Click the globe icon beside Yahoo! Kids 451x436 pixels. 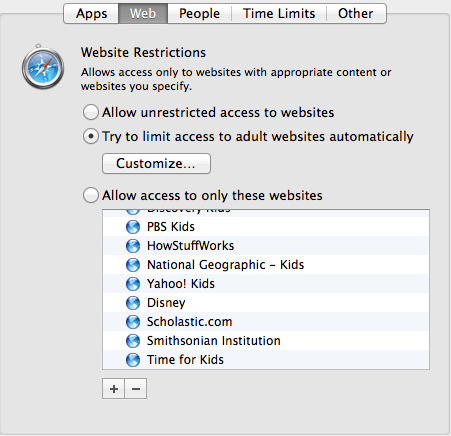click(x=133, y=284)
